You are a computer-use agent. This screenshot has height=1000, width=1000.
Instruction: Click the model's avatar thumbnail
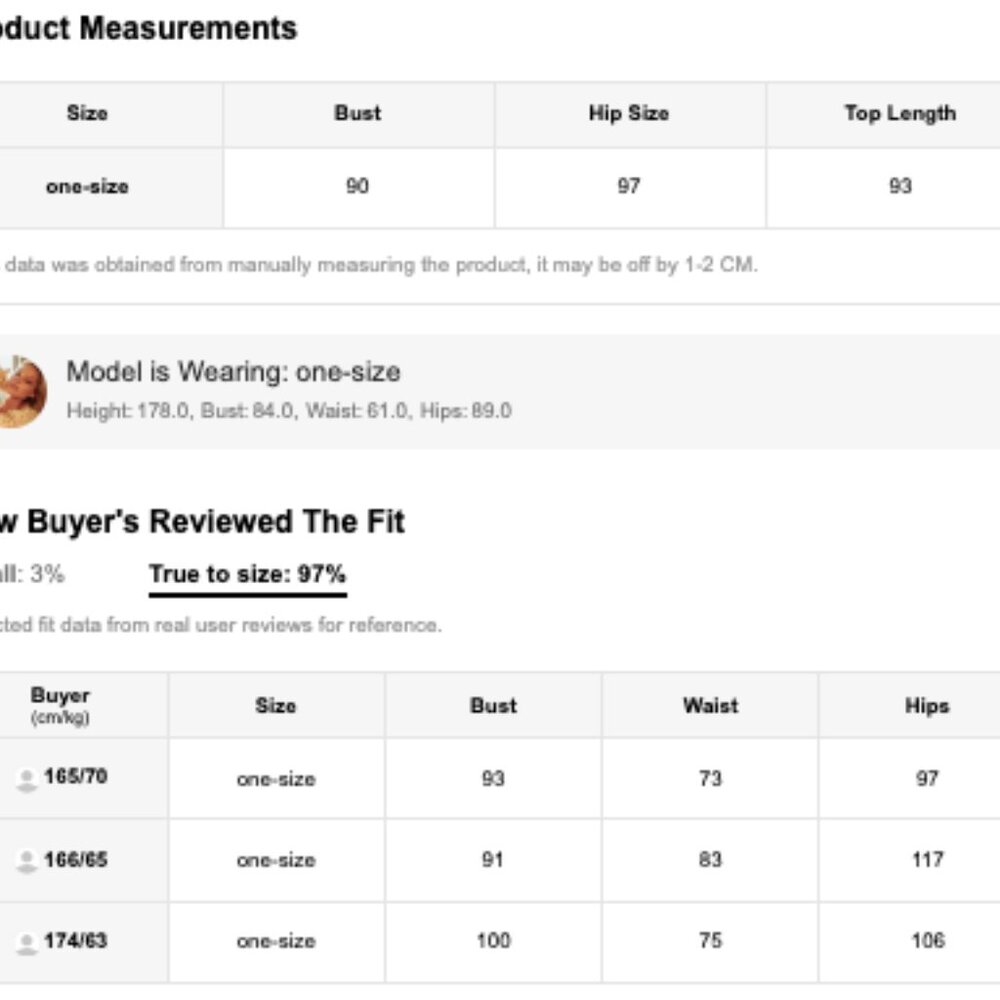pos(22,392)
